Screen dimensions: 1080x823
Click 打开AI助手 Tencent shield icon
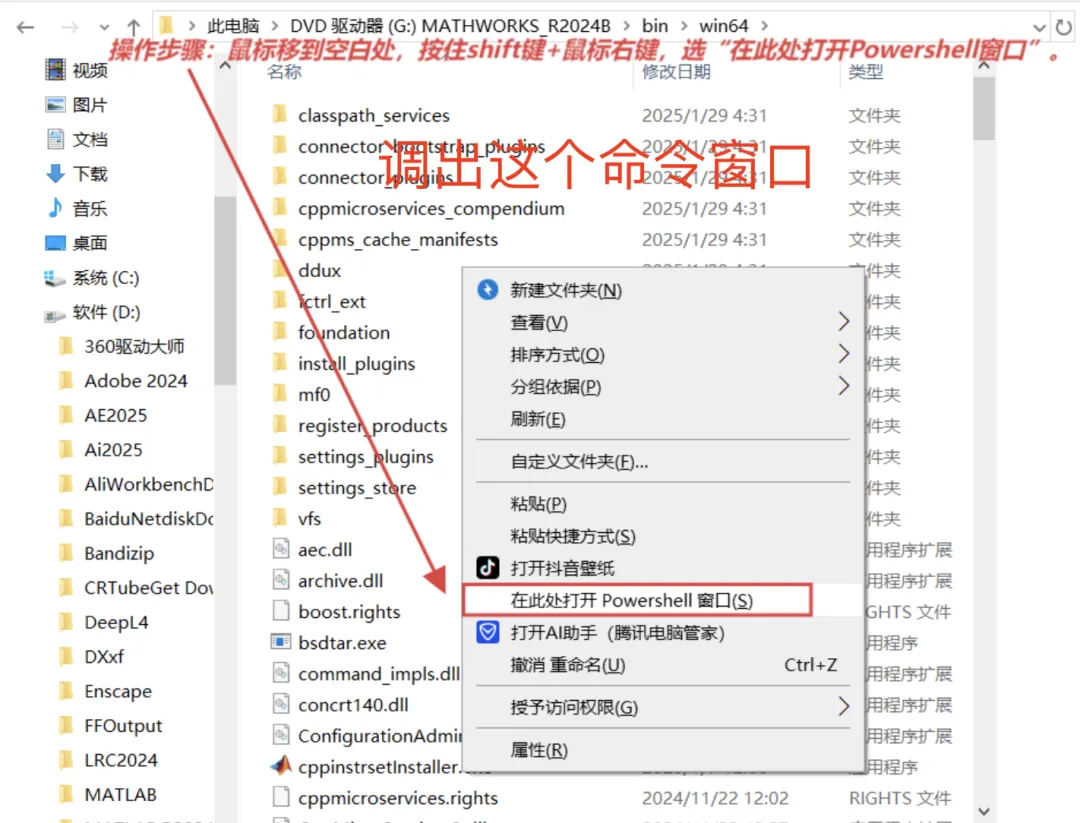point(488,632)
